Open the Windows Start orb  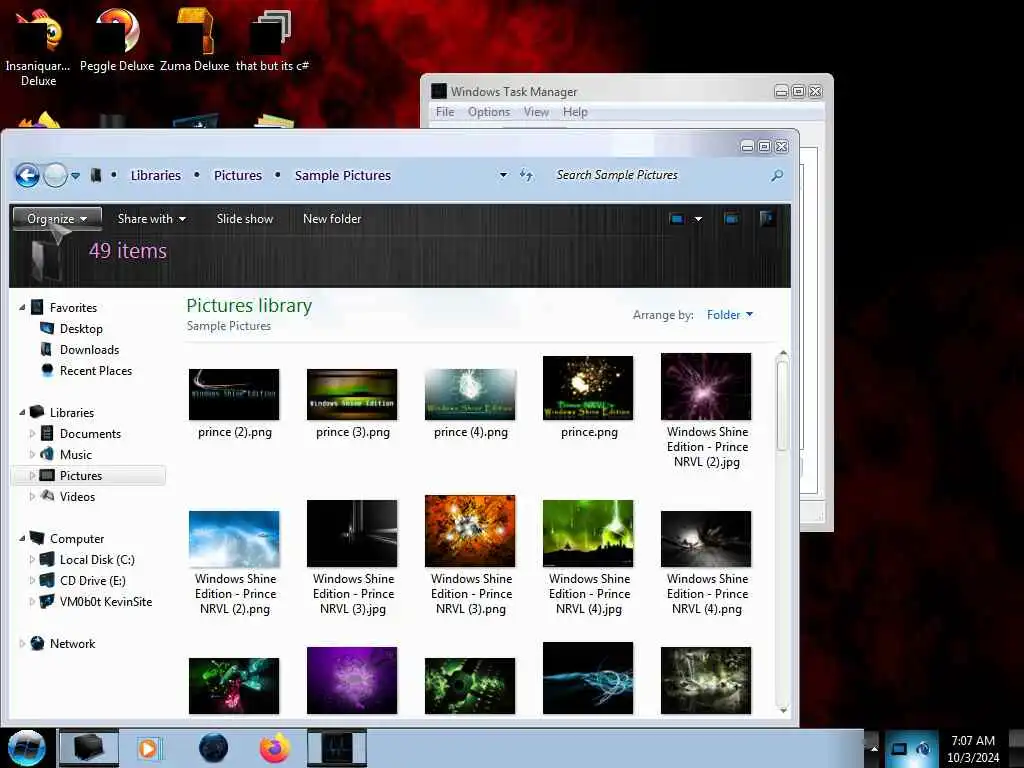[x=26, y=748]
